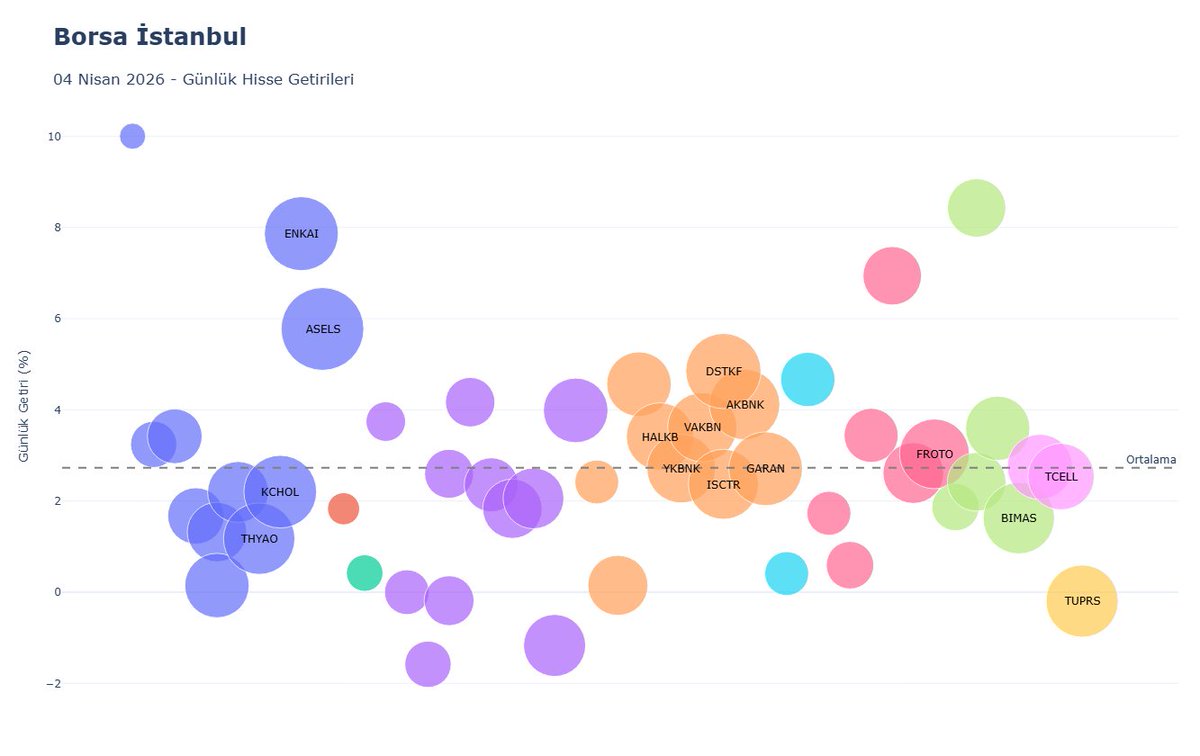Click the GARAN bubble

(x=765, y=468)
